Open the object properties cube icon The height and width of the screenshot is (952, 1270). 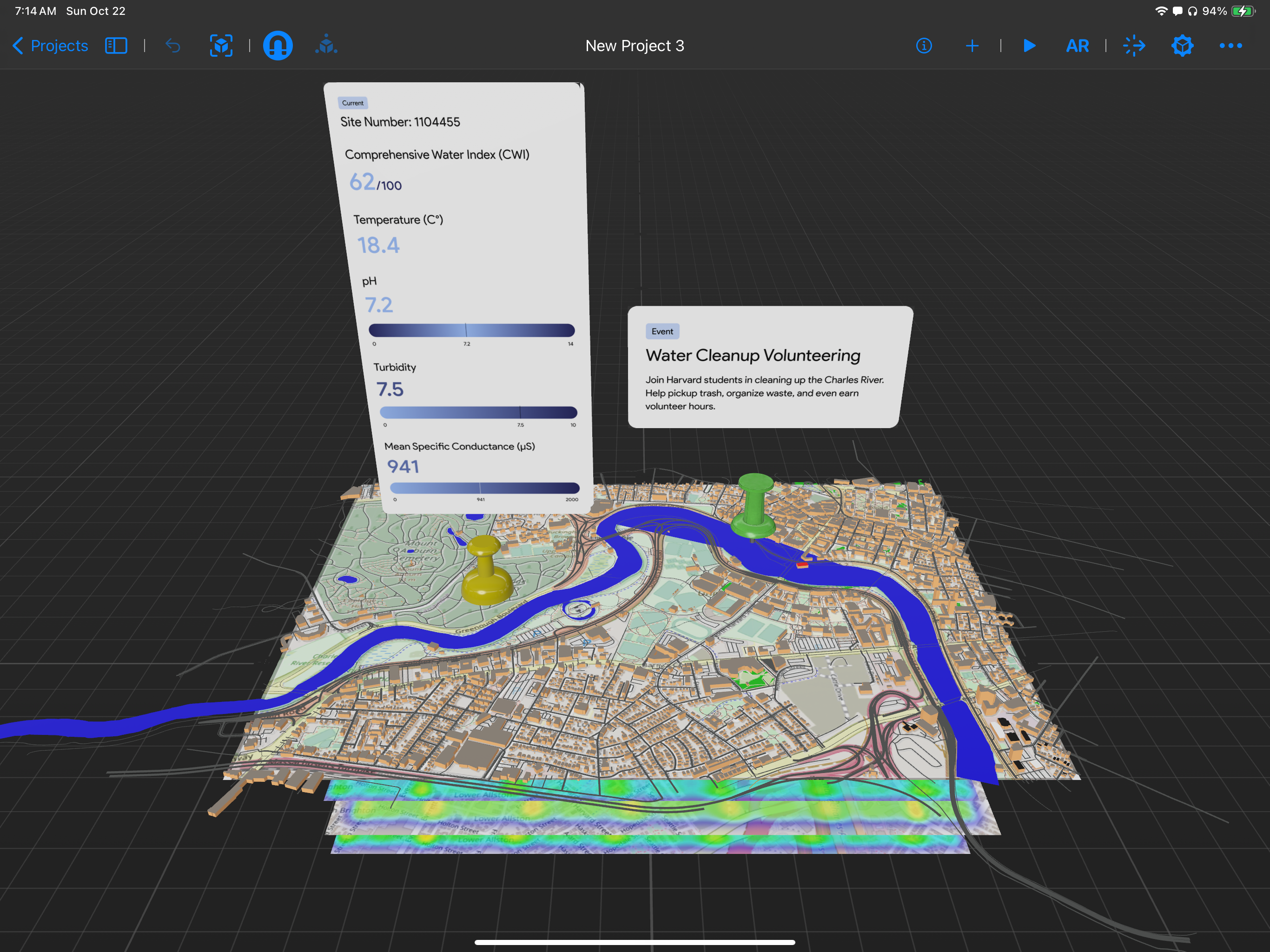coord(1182,46)
